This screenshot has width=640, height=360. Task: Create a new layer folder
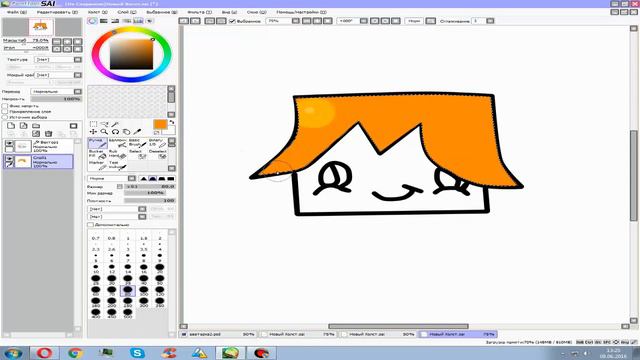[x=36, y=126]
